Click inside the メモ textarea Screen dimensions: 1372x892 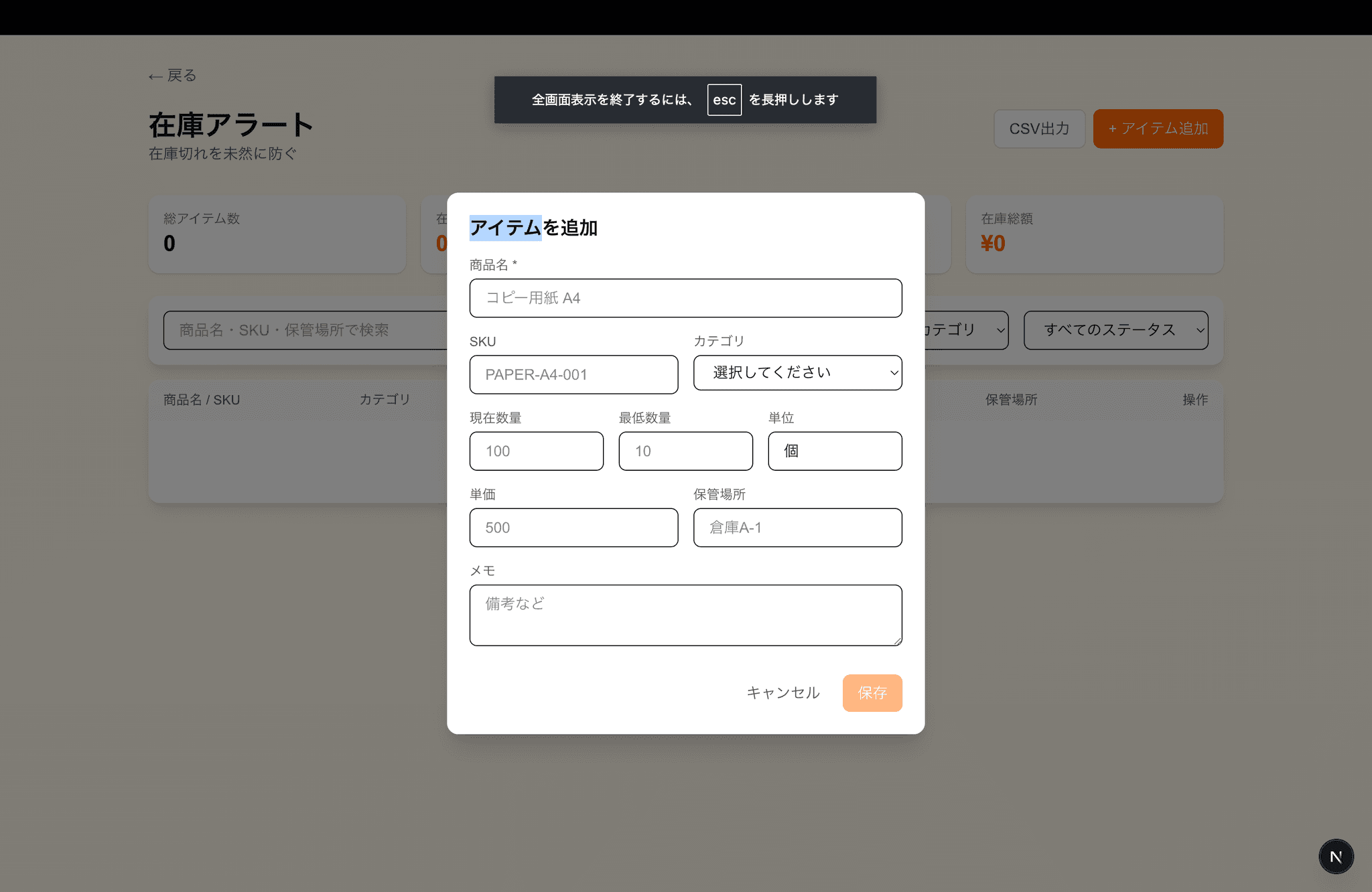point(685,615)
